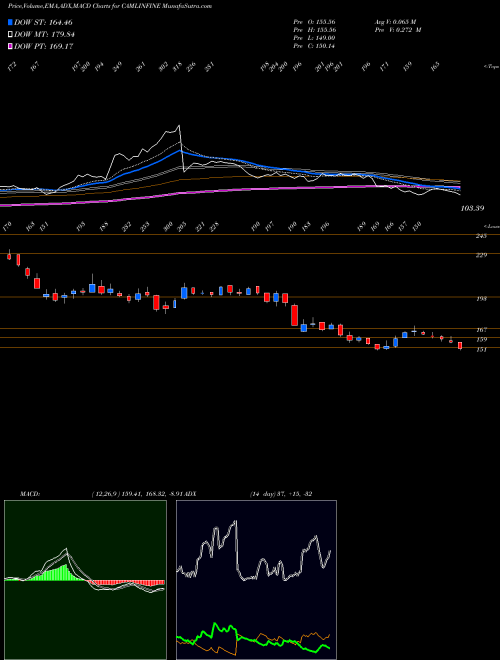The width and height of the screenshot is (500, 660).
Task: Click the first red candlestick on the left
Action: coord(9,256)
